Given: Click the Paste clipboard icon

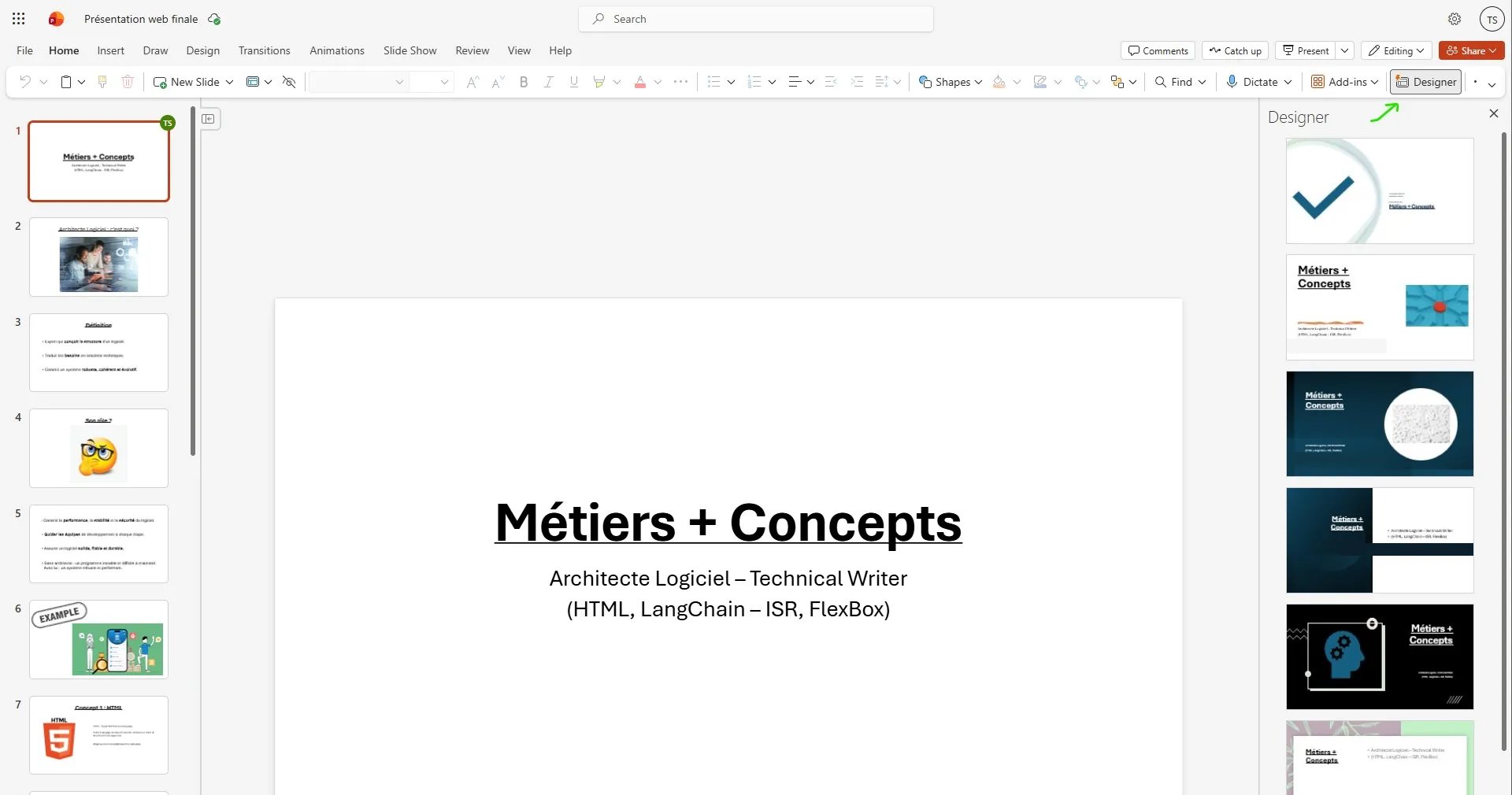Looking at the screenshot, I should click(67, 82).
